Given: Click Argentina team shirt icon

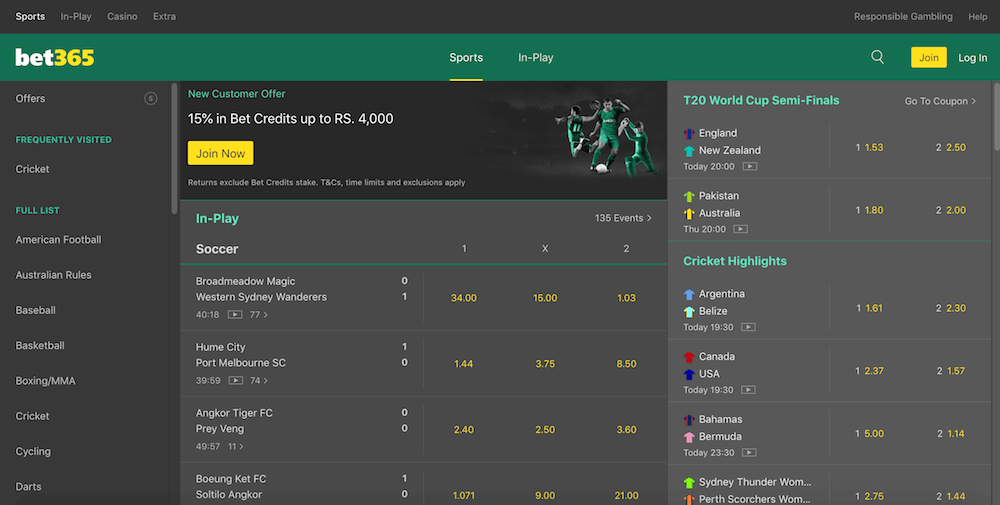Looking at the screenshot, I should coord(689,295).
